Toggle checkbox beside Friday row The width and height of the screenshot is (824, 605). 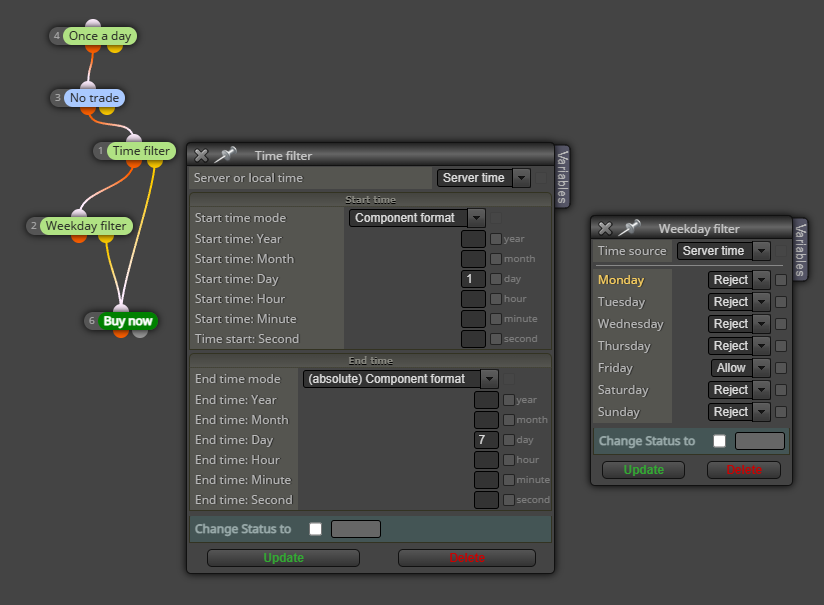[781, 368]
